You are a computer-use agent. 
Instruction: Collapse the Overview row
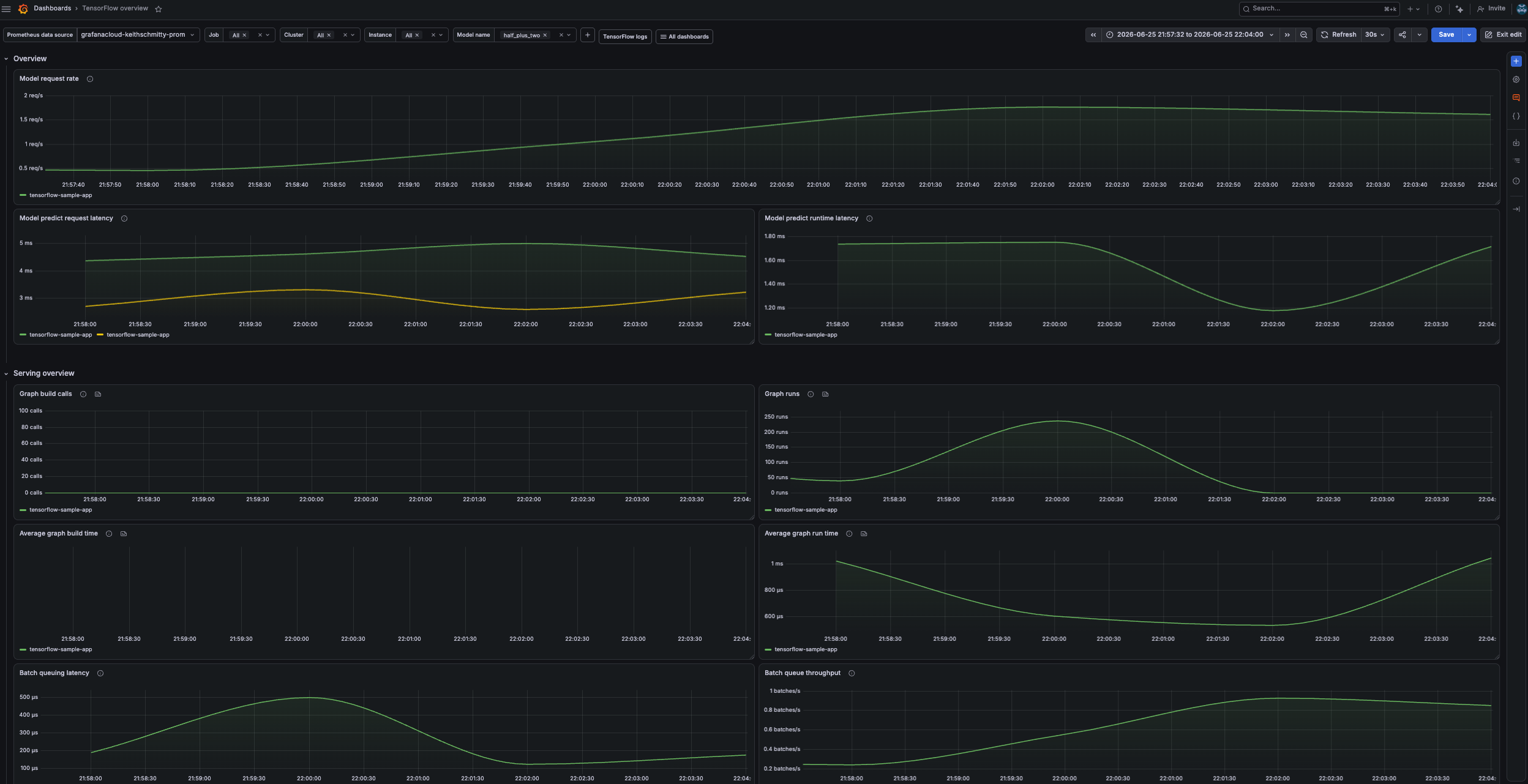6,59
